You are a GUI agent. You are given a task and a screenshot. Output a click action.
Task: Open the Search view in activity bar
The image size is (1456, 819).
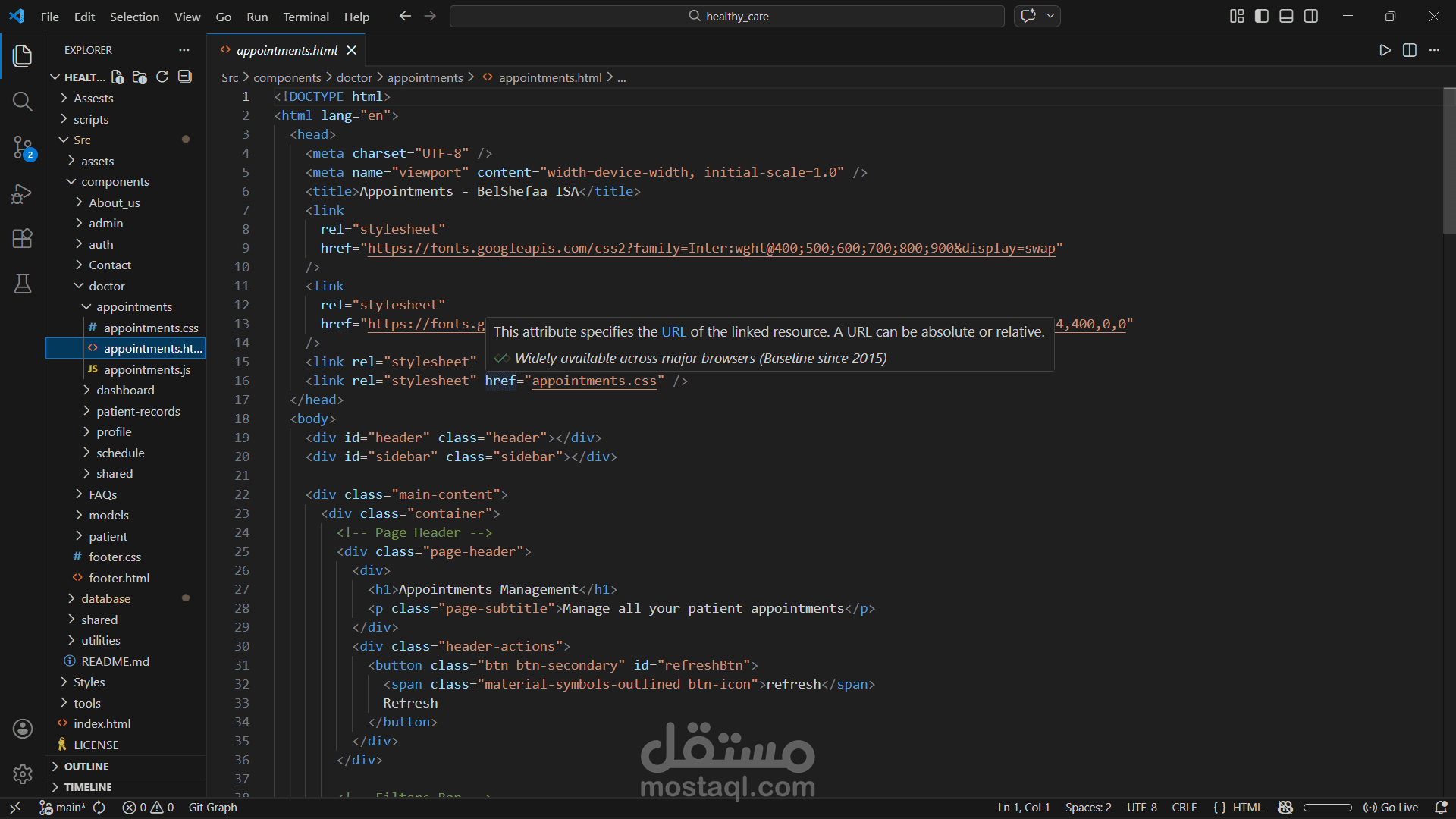pyautogui.click(x=23, y=102)
